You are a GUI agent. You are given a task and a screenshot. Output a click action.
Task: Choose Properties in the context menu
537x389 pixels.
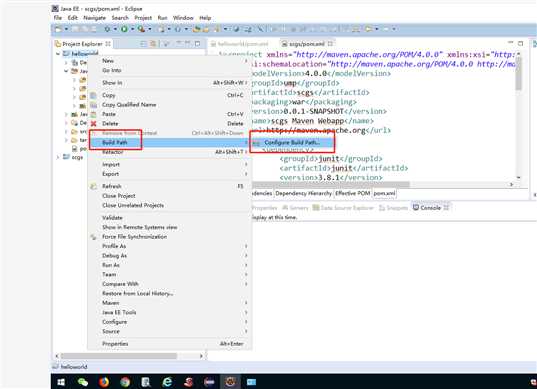click(x=169, y=343)
